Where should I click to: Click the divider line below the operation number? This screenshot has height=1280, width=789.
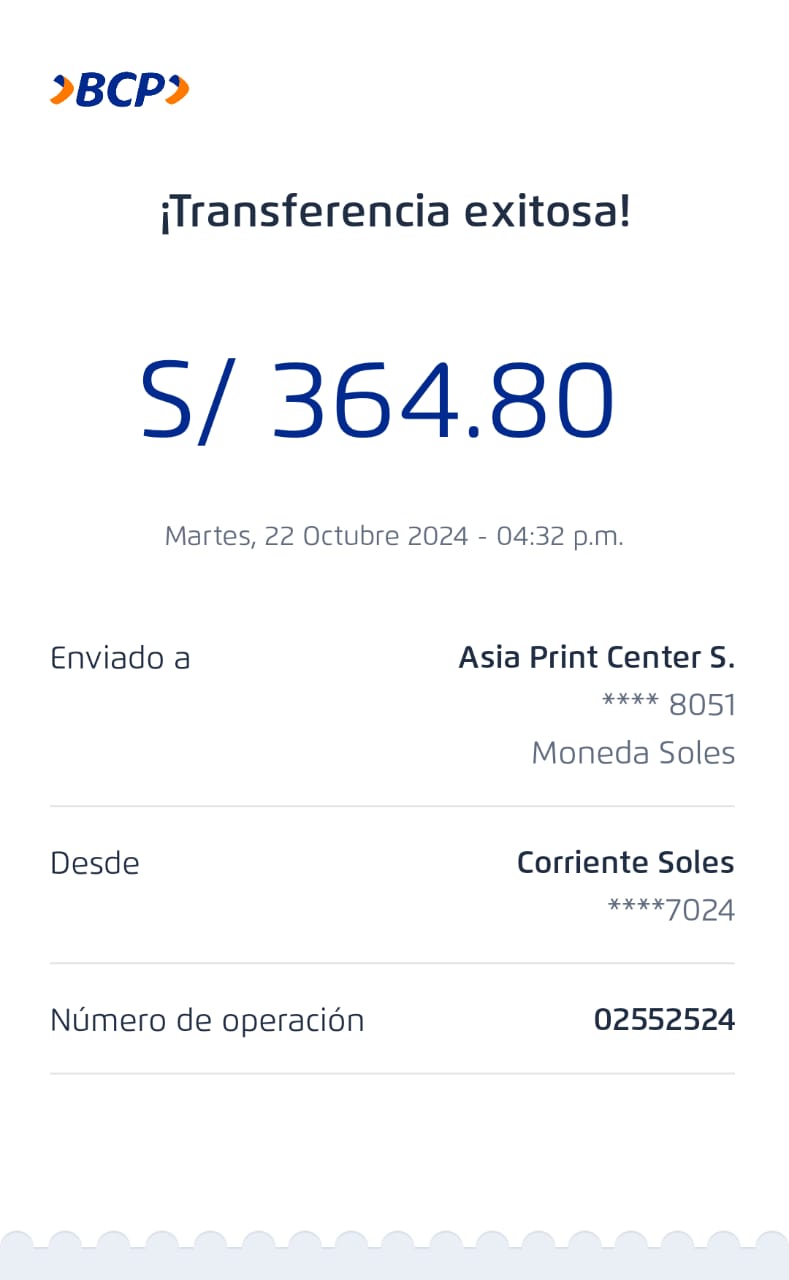[x=392, y=1074]
